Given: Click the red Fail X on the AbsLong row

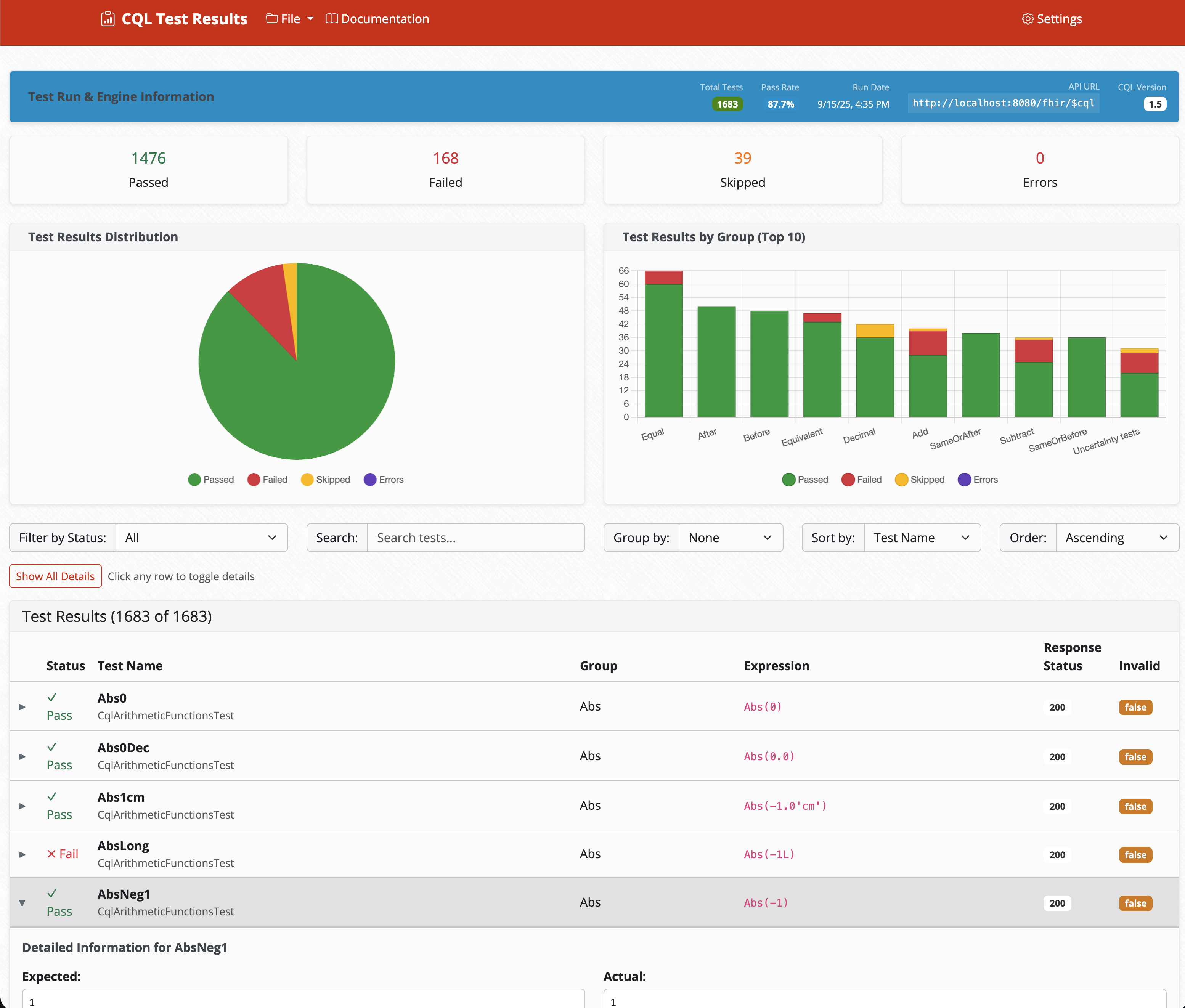Looking at the screenshot, I should [x=53, y=853].
